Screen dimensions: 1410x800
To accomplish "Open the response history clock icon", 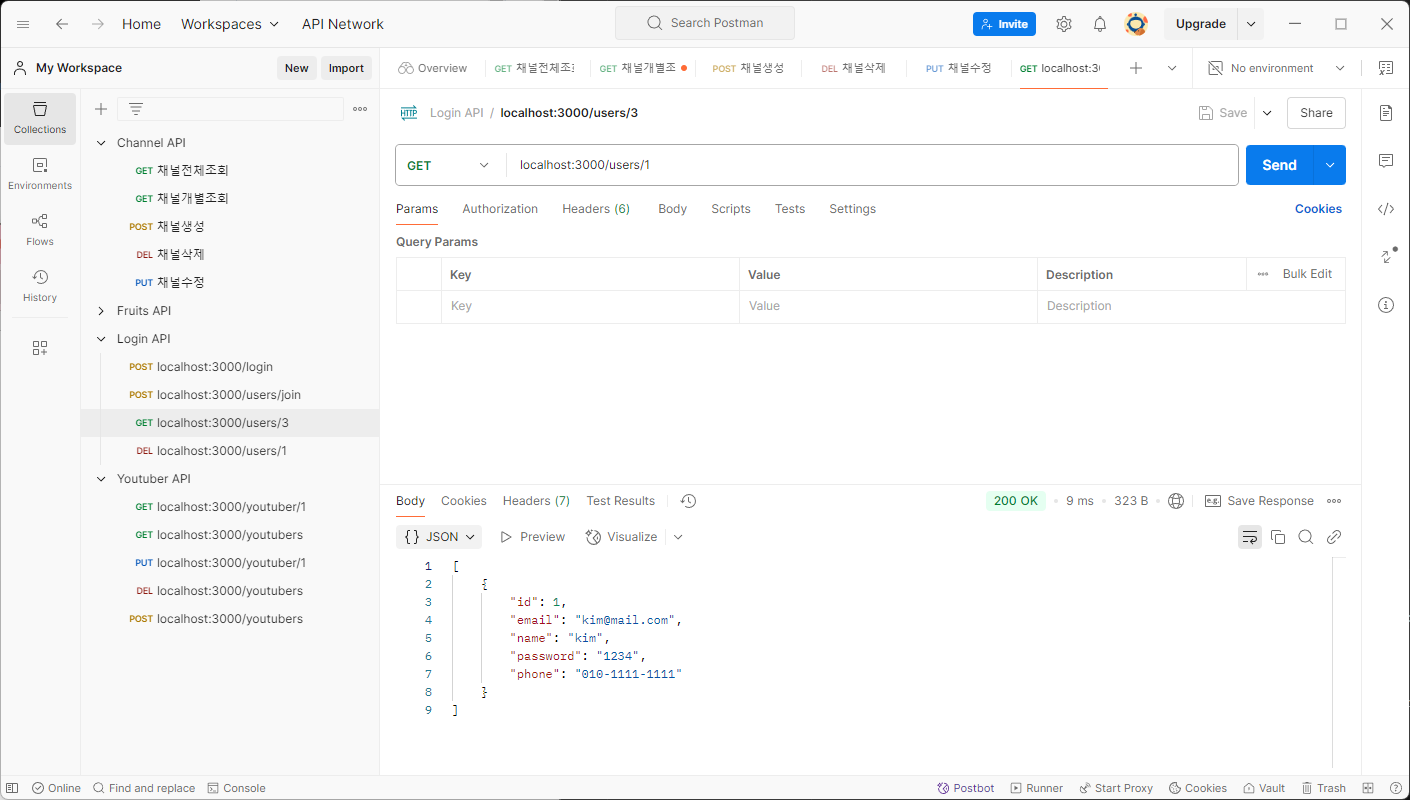I will (688, 501).
